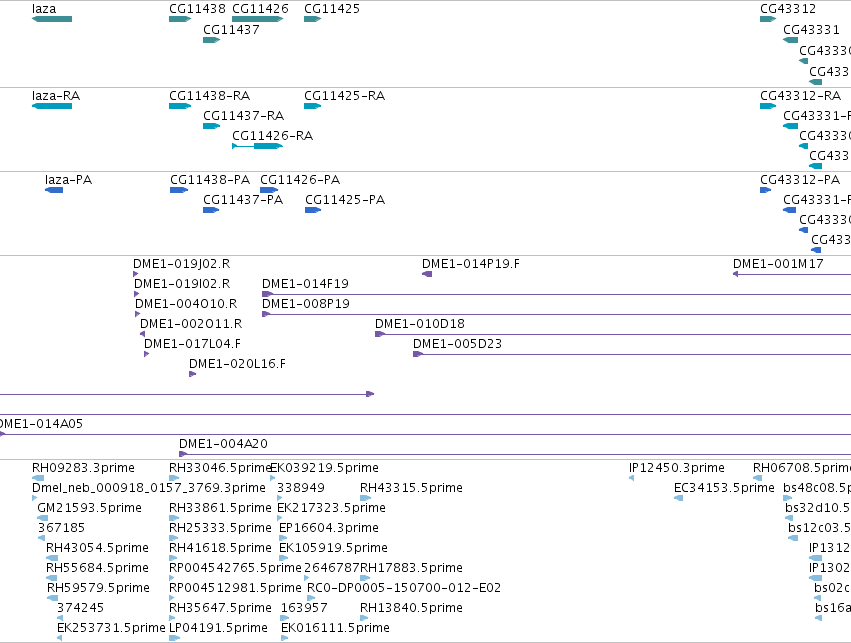Select the laza gene label in top track
Viewport: 851px width, 643px height.
pyautogui.click(x=44, y=9)
